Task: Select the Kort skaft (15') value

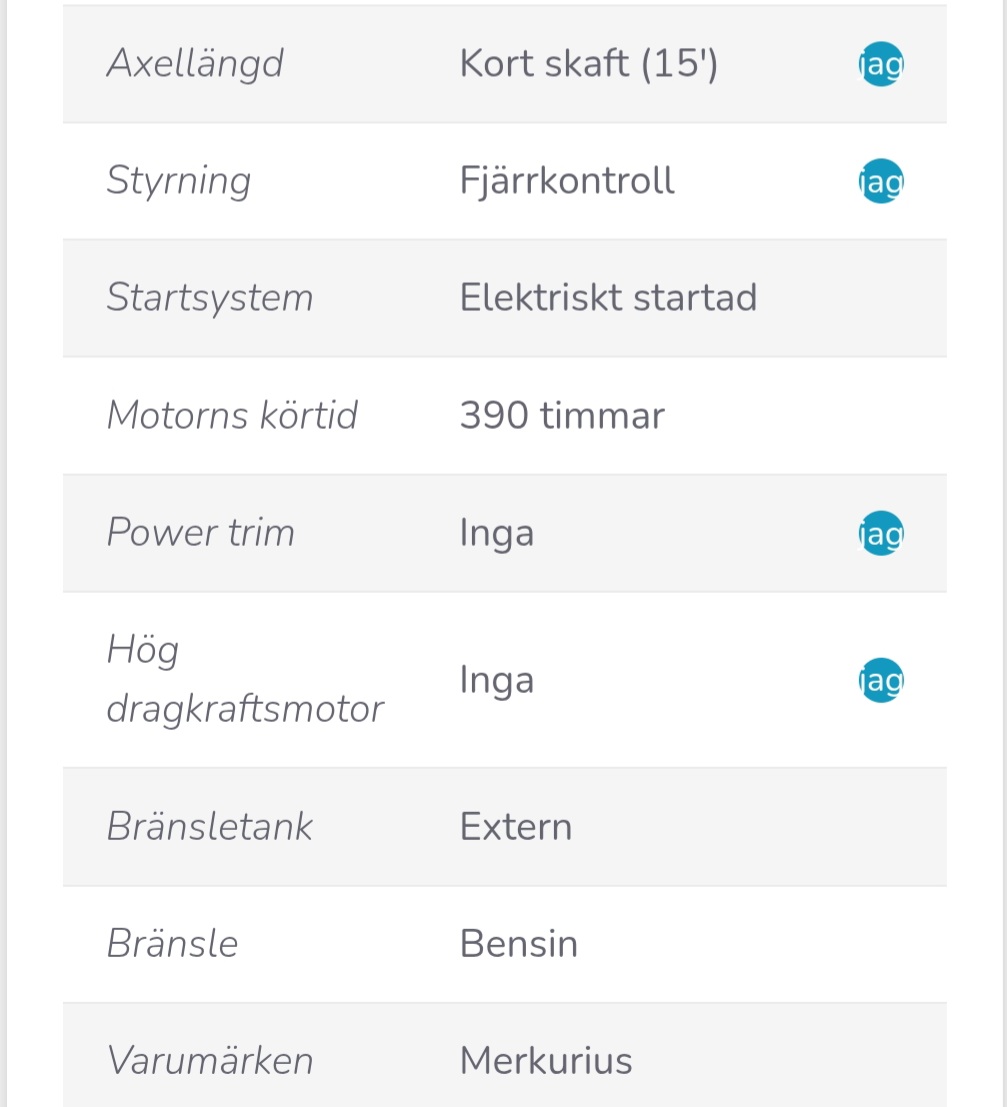Action: point(588,64)
